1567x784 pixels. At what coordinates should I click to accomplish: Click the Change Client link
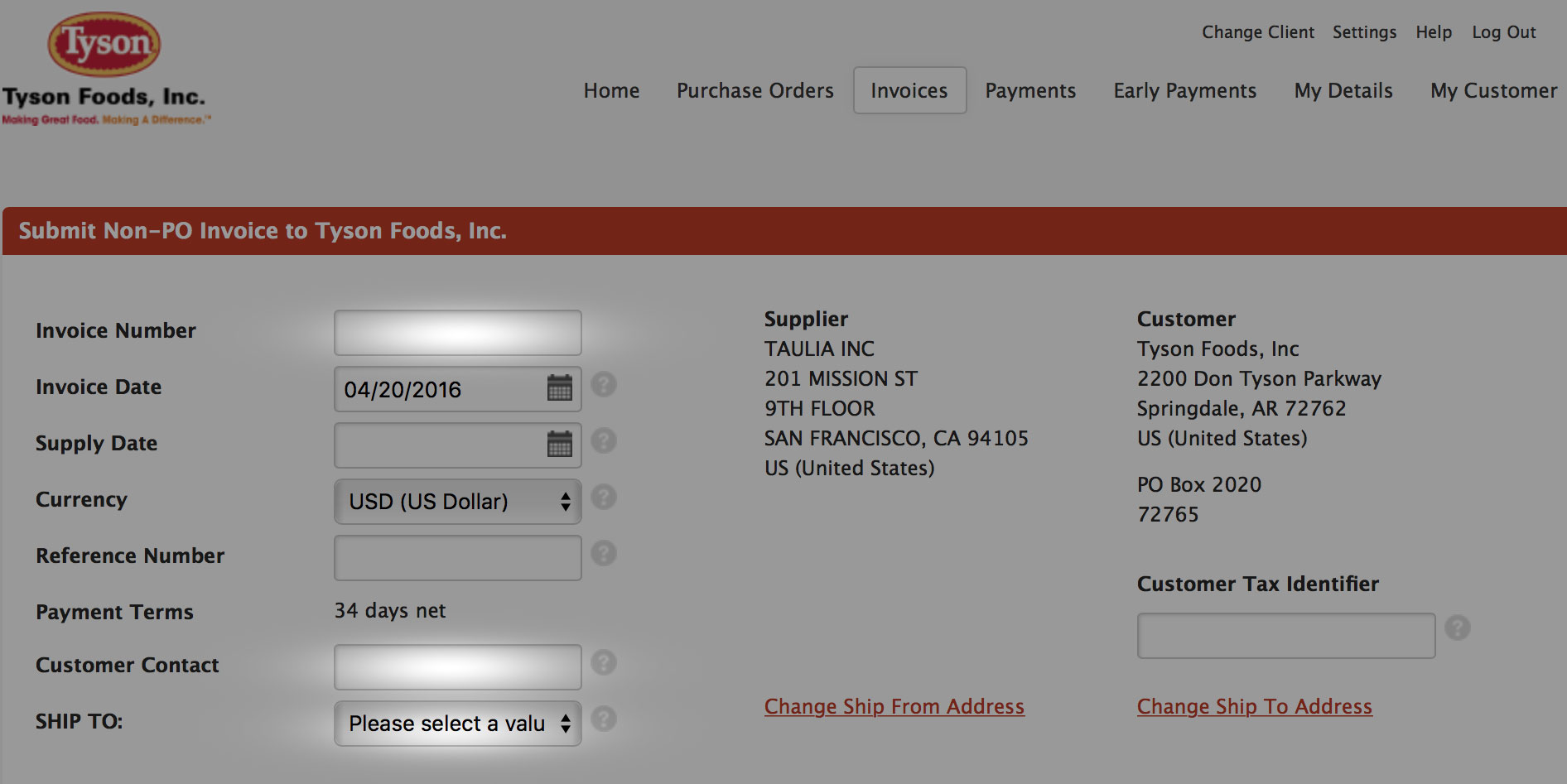1258,32
